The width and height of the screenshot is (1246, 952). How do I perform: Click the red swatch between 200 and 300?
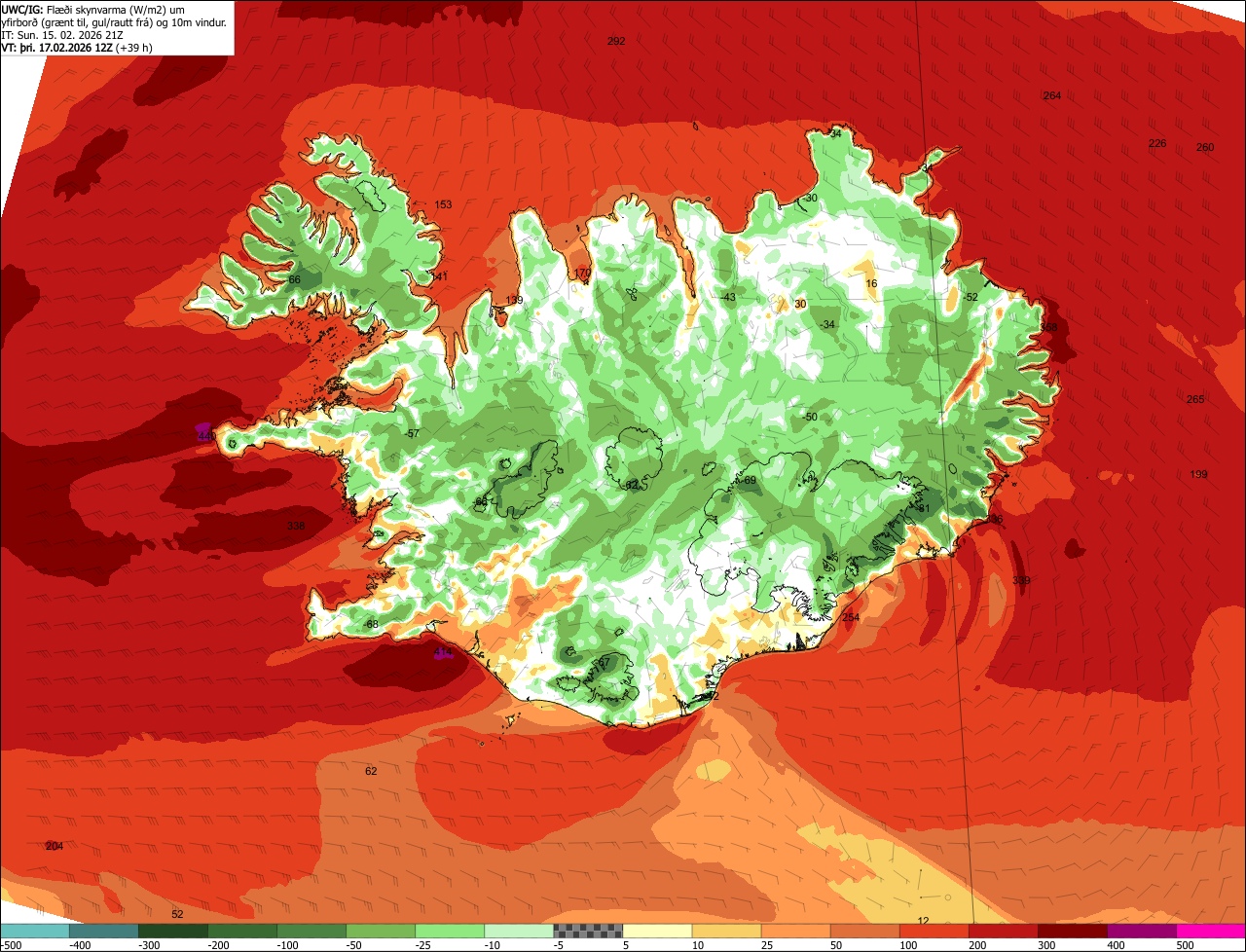[1003, 931]
